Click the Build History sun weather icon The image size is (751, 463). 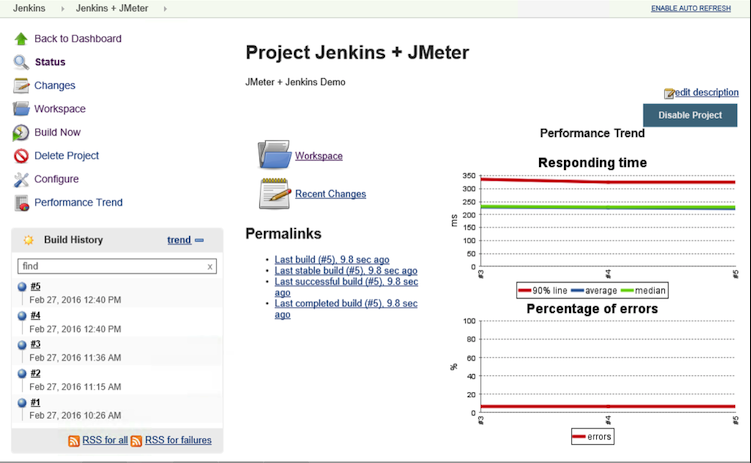(29, 240)
